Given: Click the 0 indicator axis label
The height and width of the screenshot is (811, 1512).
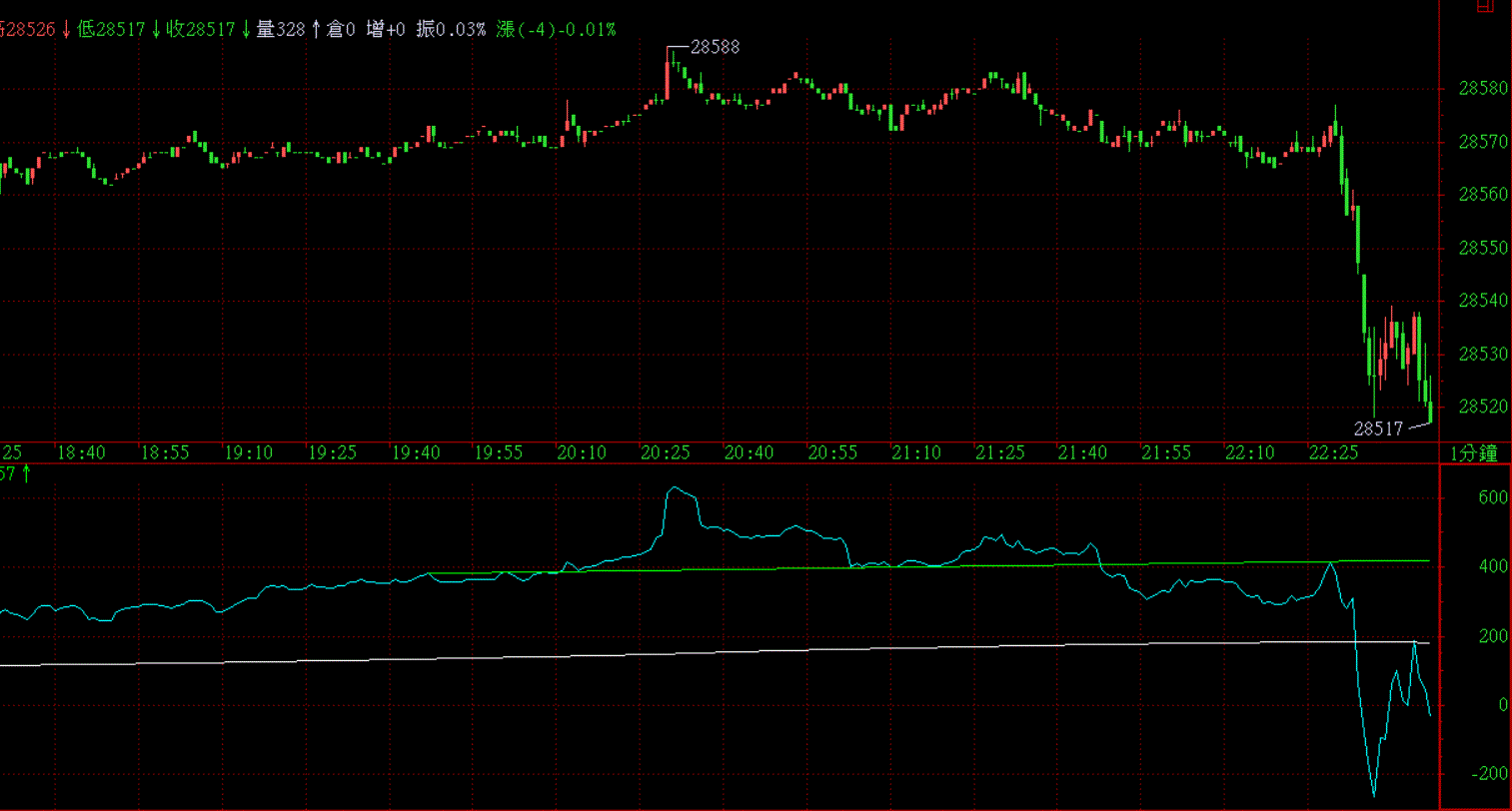Looking at the screenshot, I should click(x=1502, y=705).
